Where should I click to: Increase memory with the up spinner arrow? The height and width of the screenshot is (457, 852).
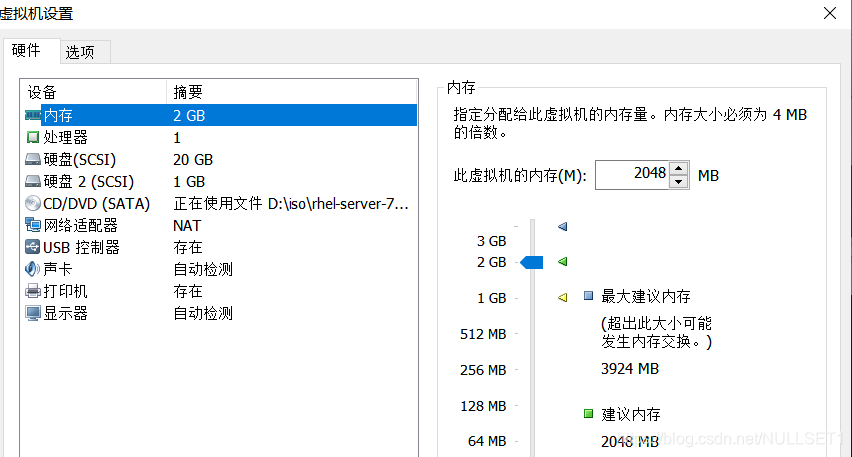point(679,168)
